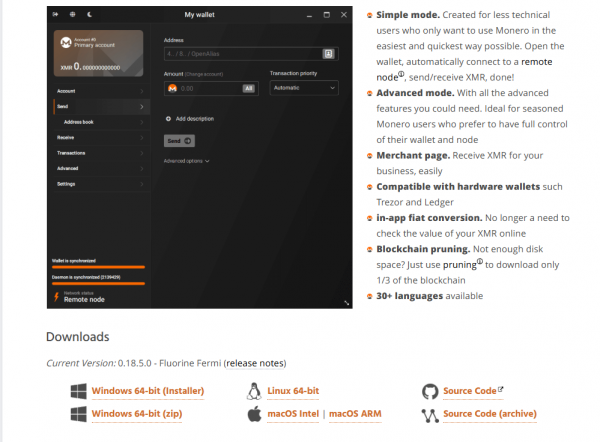600x442 pixels.
Task: Open the release notes link
Action: click(x=255, y=363)
